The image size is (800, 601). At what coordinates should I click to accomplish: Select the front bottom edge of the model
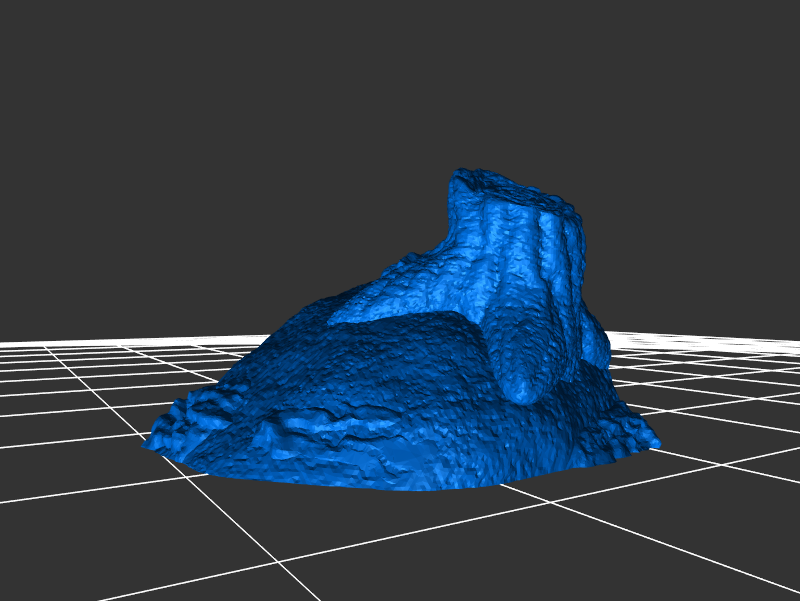coord(400,486)
